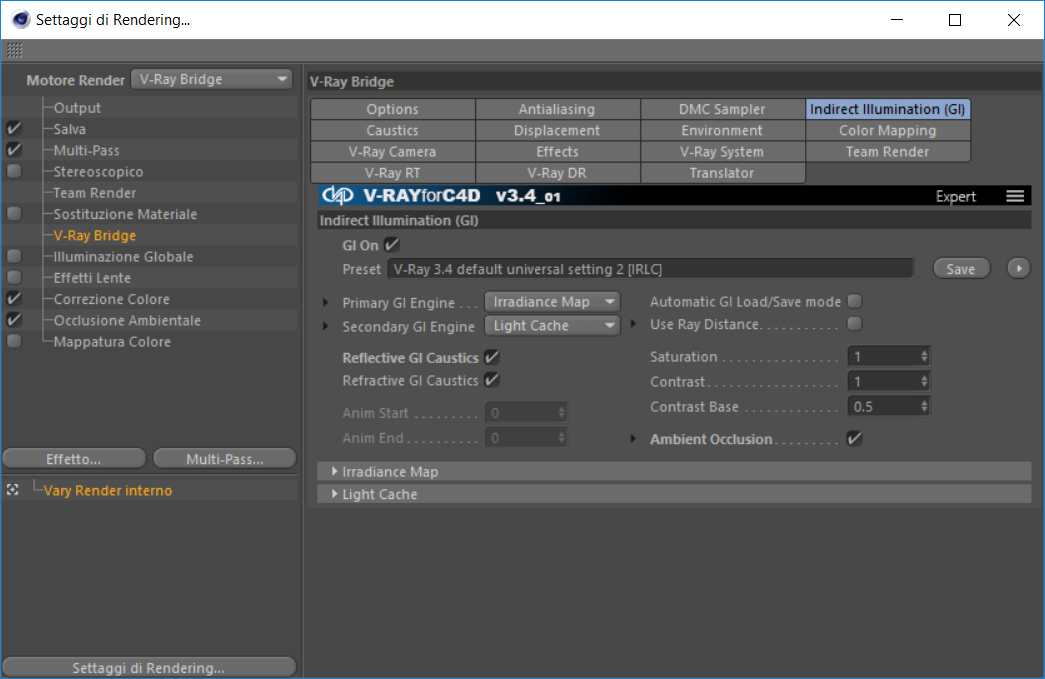Expand Secondary GI Engine arrow
This screenshot has height=679, width=1045.
326,327
